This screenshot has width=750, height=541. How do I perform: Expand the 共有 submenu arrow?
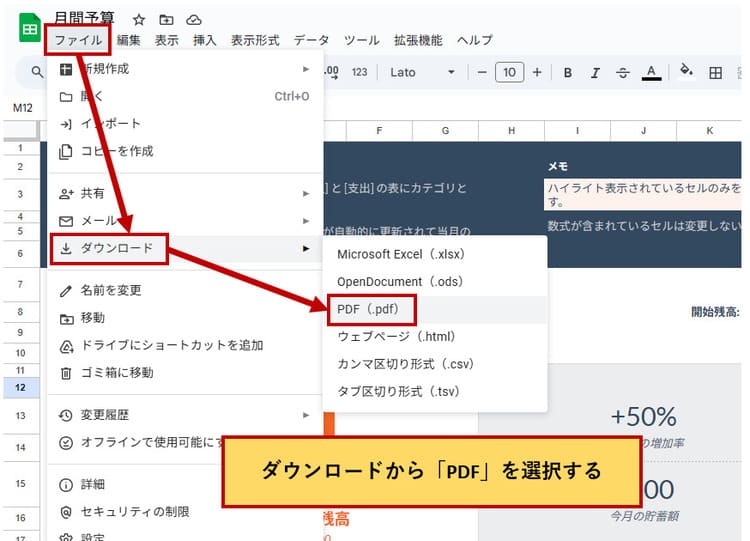[x=306, y=193]
